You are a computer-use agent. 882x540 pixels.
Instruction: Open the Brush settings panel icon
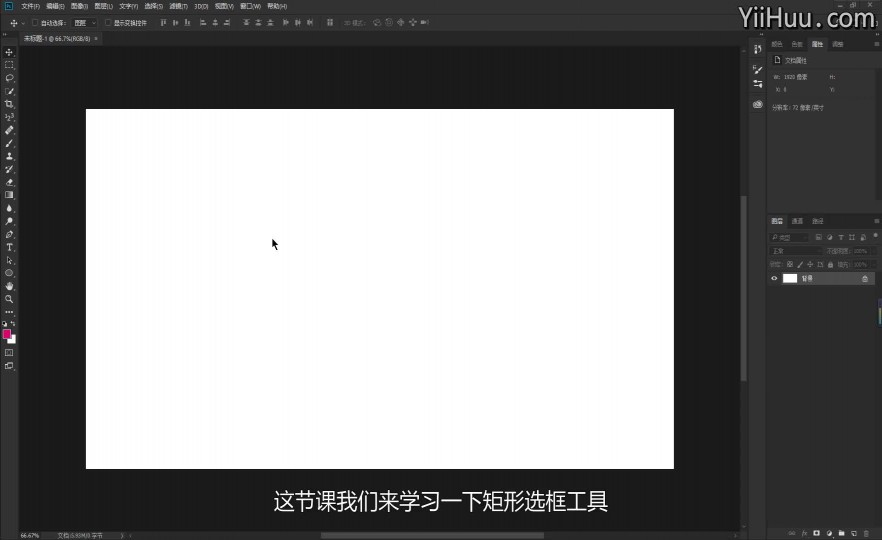point(758,70)
